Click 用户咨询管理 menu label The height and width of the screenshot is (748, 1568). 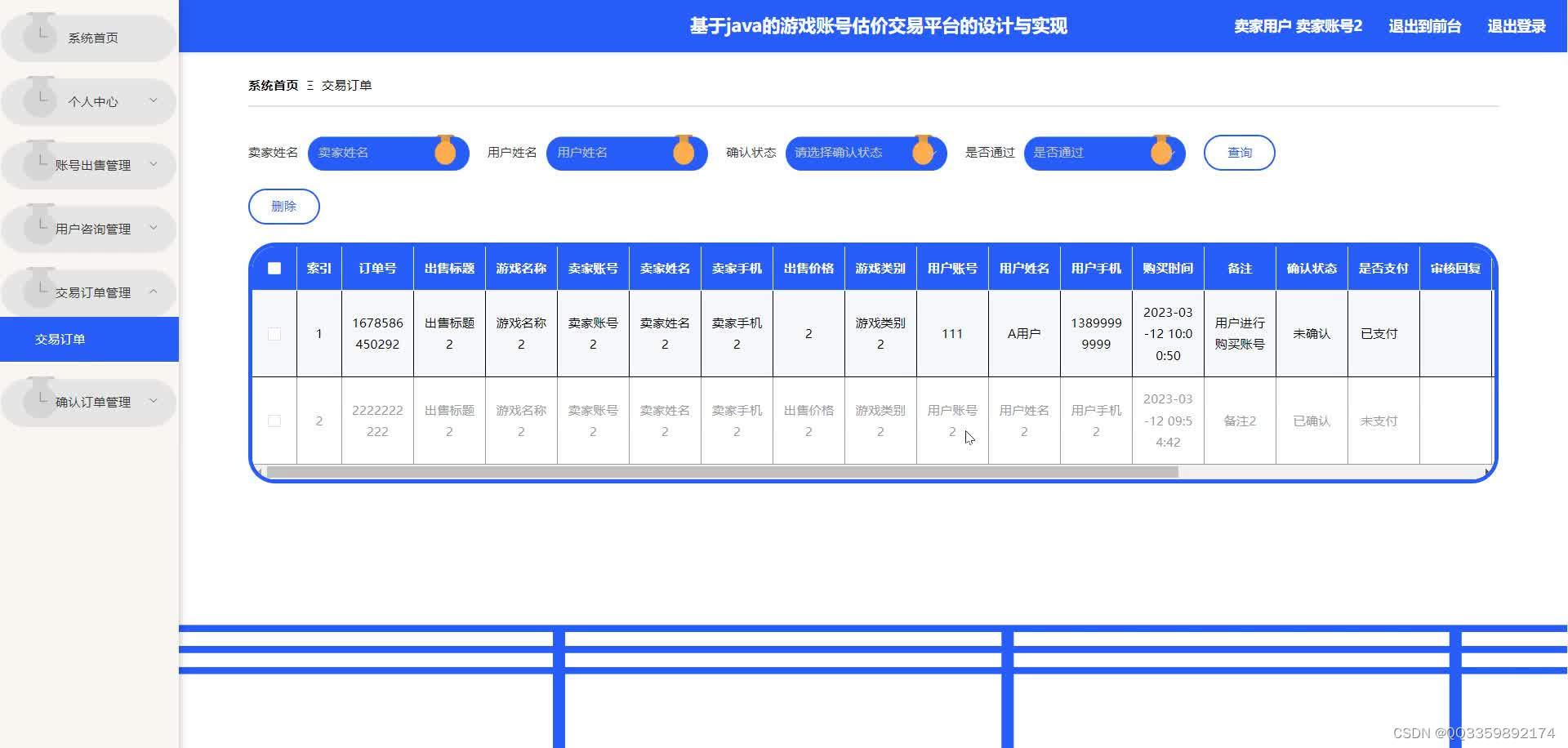[x=92, y=229]
